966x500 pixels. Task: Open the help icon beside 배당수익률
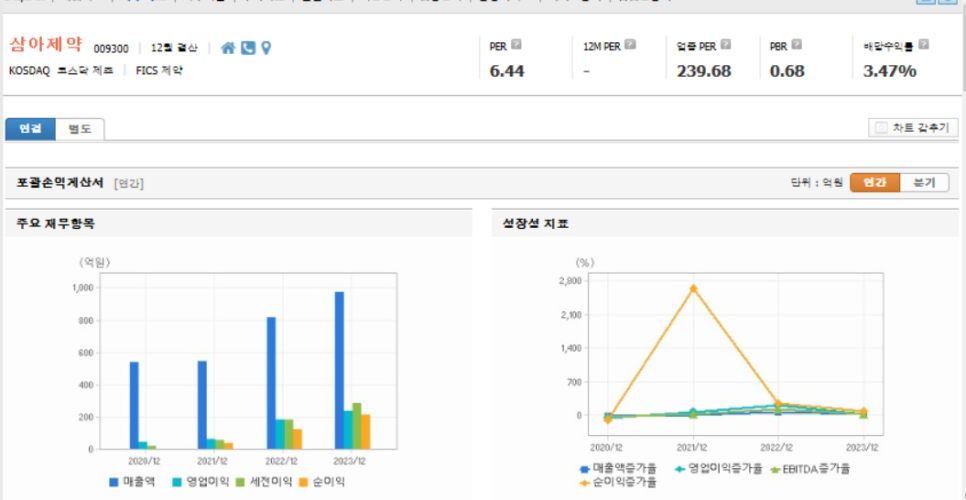click(x=923, y=44)
